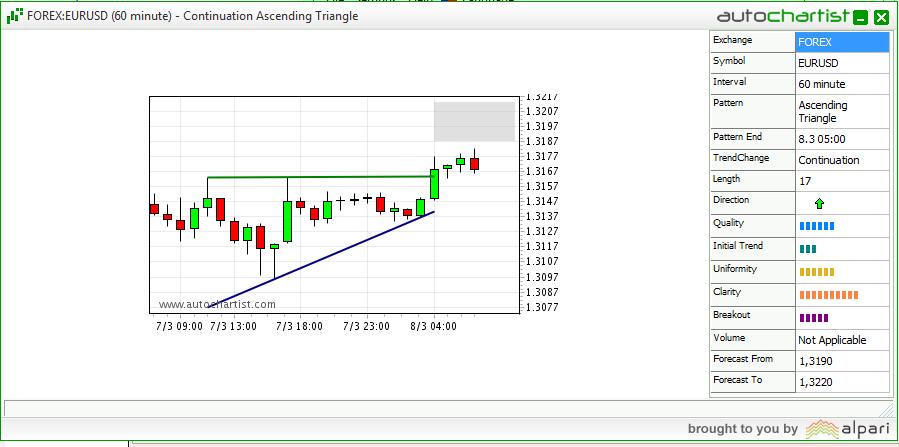The width and height of the screenshot is (899, 447).
Task: Close the autochartist pattern window
Action: point(881,17)
